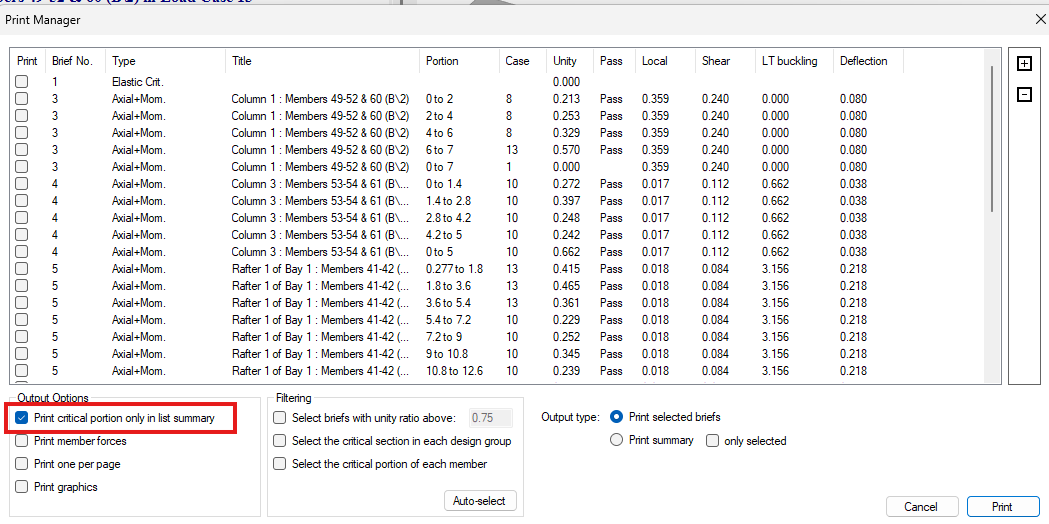Click the unity ratio value field
Screen dimensions: 1049x524
[491, 418]
